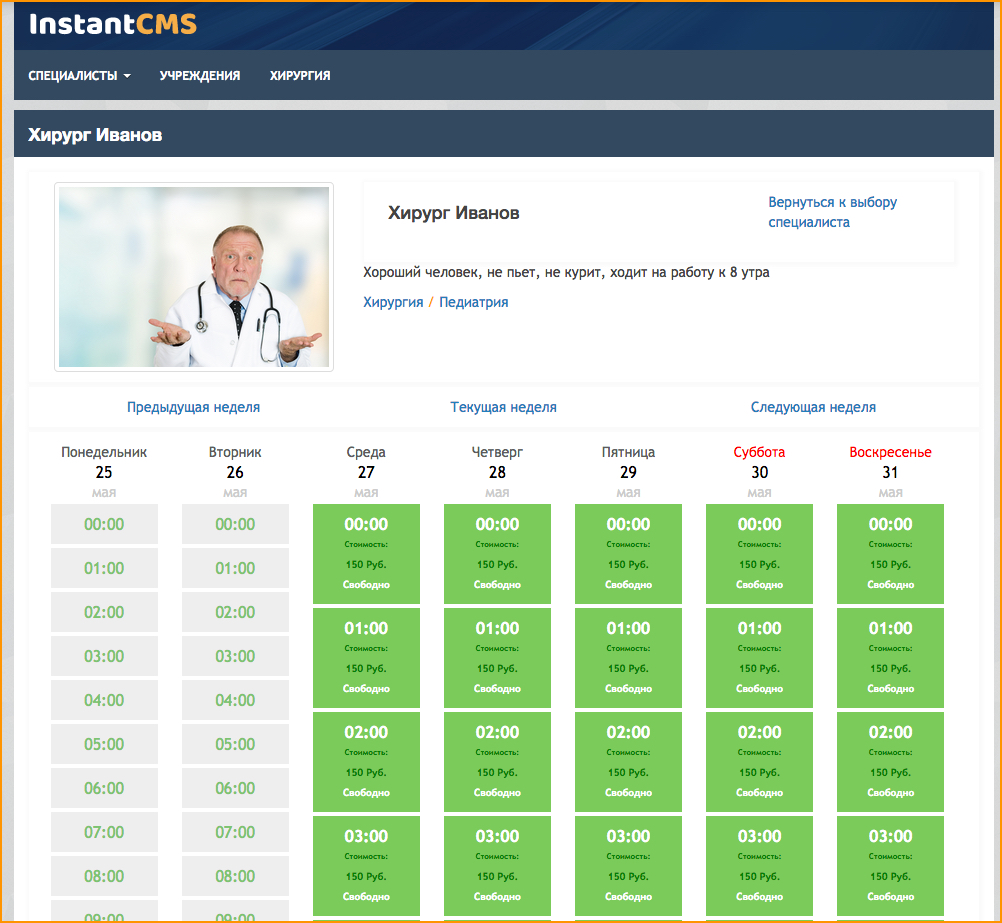Click the Вторник 26 day header

(235, 472)
